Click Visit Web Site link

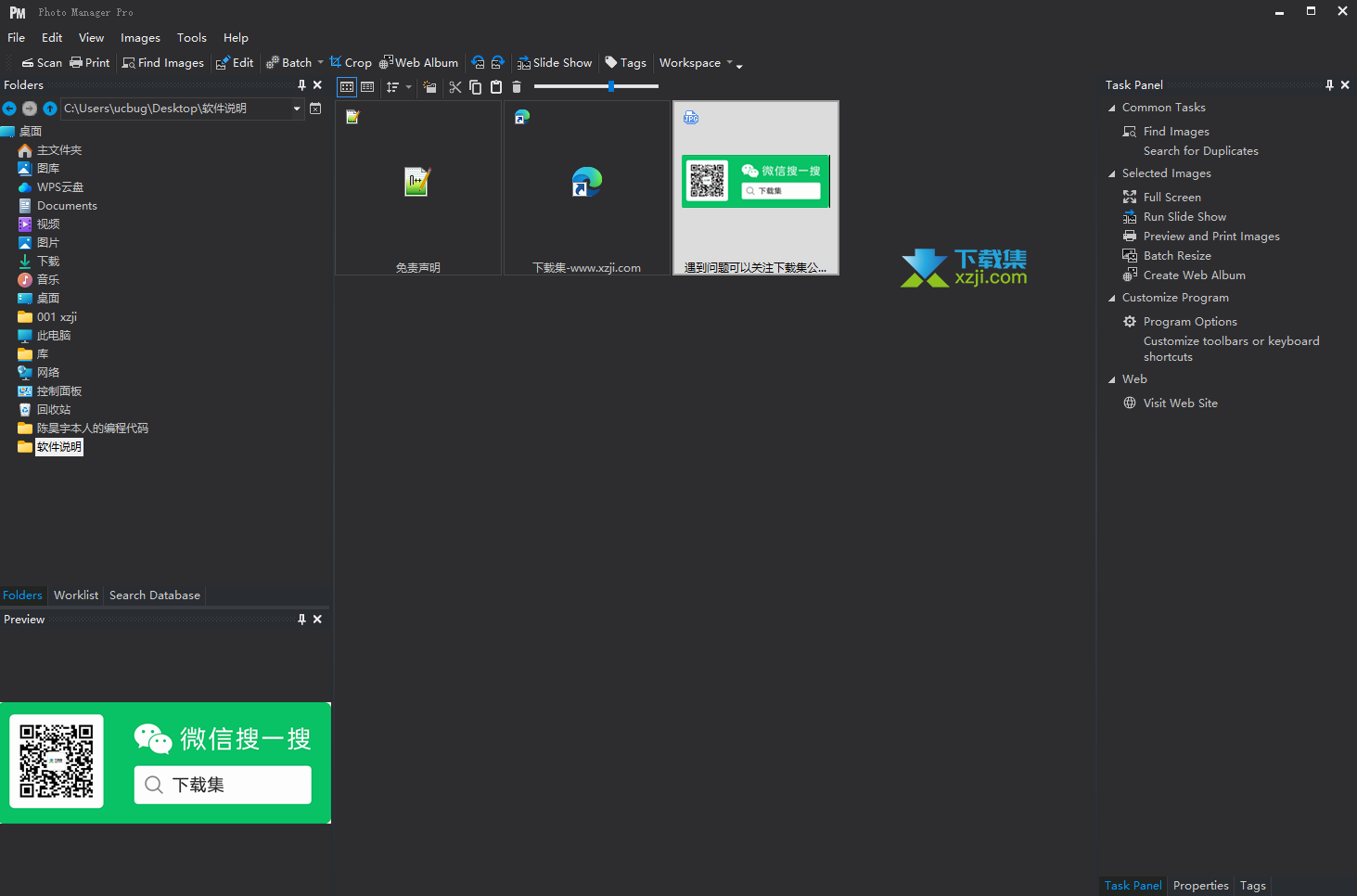click(x=1180, y=403)
